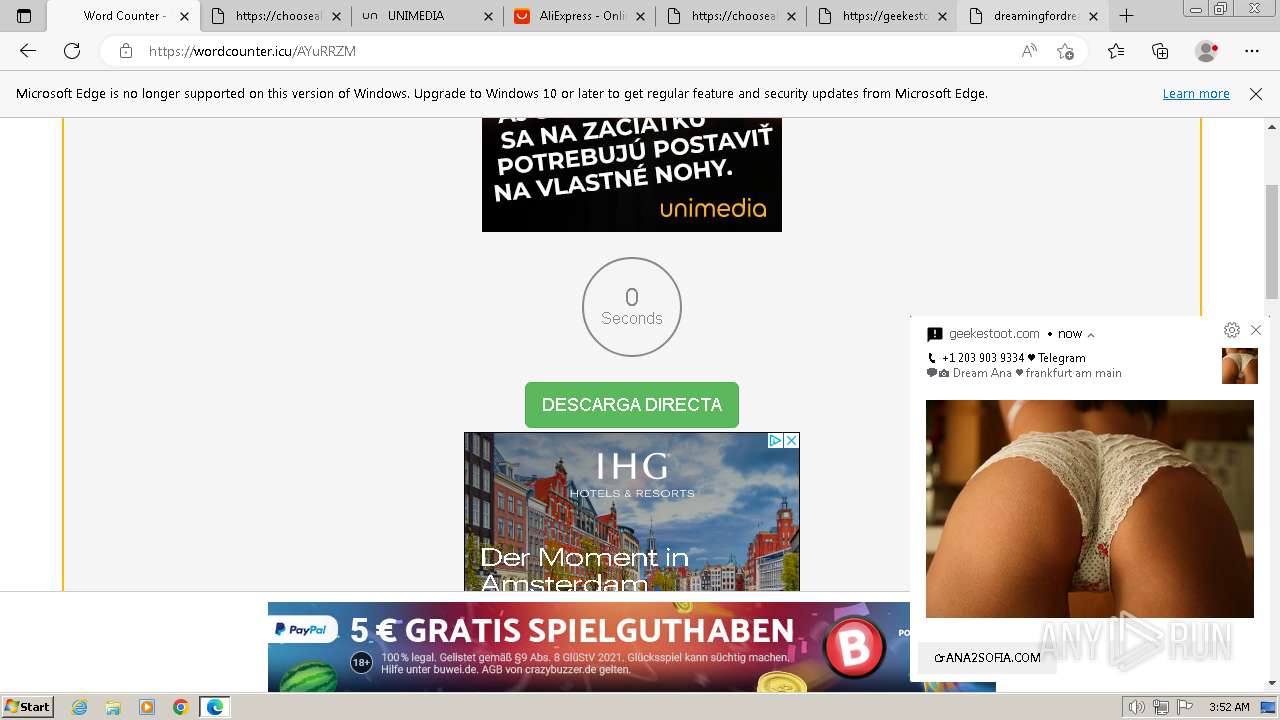Click the Edge taskbar icon
1280x720 pixels.
(x=214, y=707)
